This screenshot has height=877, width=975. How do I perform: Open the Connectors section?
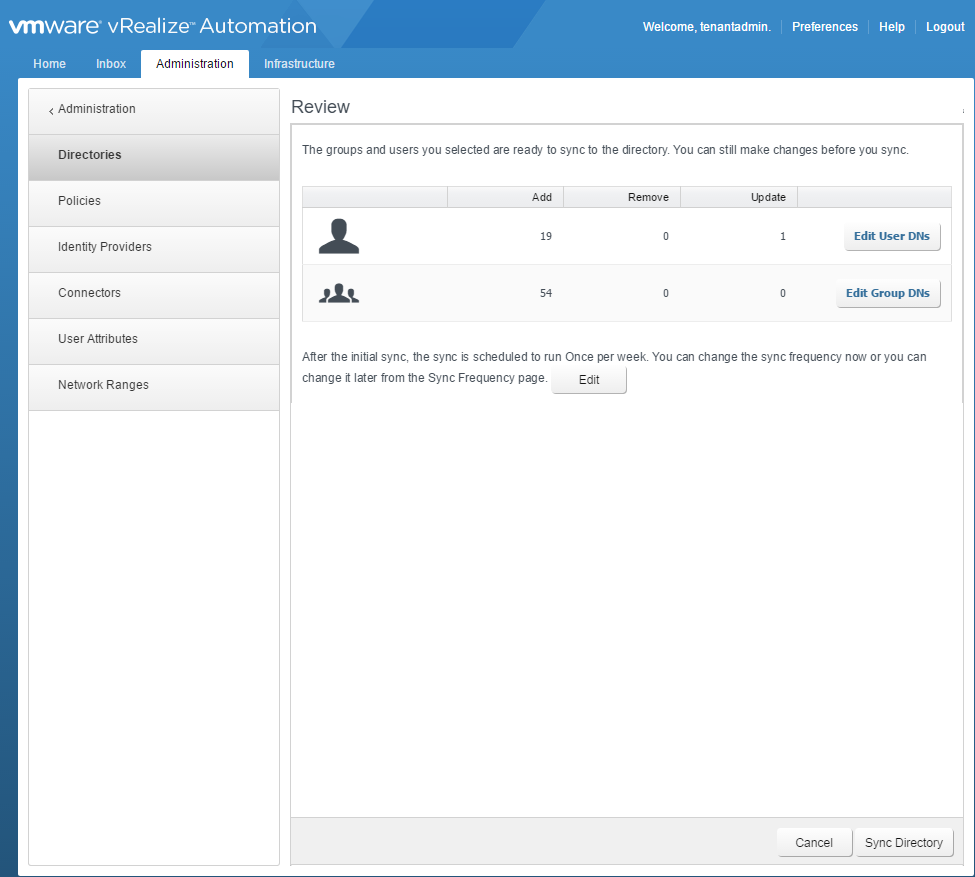tap(89, 293)
